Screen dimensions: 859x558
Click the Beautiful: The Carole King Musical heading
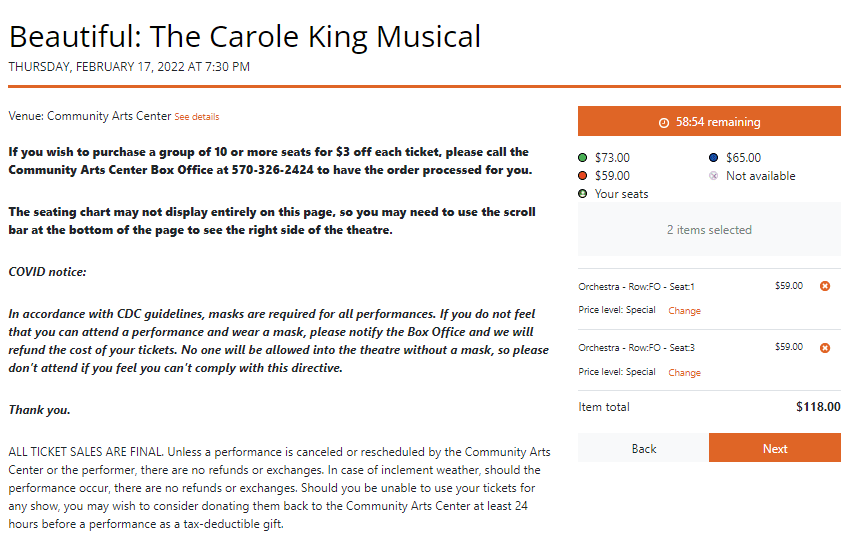pos(245,37)
